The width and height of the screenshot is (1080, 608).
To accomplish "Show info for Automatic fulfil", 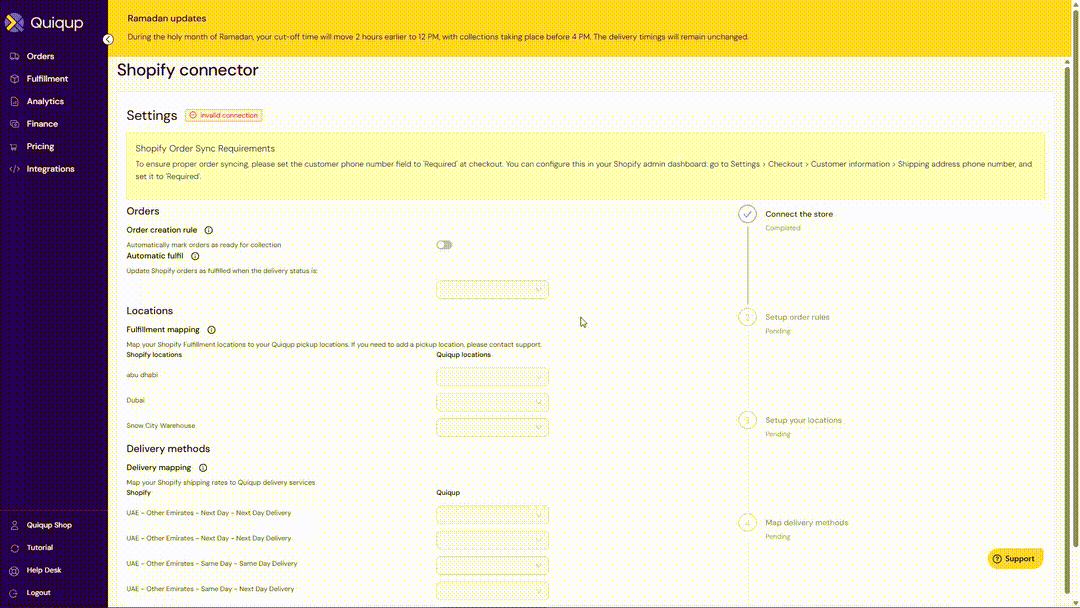I will pos(196,256).
